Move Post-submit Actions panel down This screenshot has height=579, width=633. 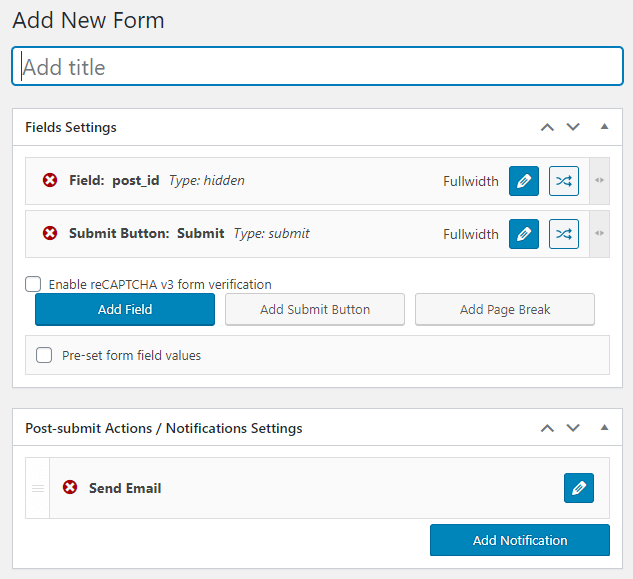point(573,428)
